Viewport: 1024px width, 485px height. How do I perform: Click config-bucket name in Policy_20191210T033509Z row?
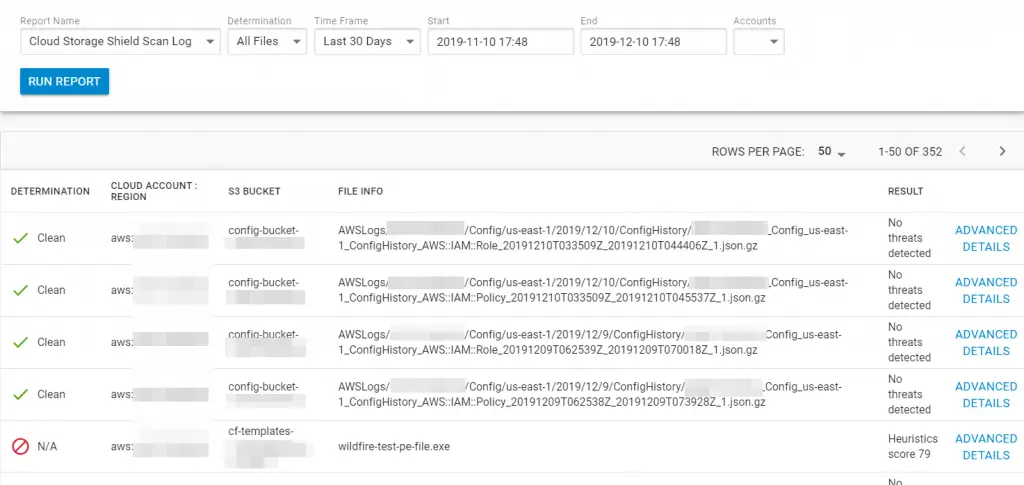tap(263, 283)
